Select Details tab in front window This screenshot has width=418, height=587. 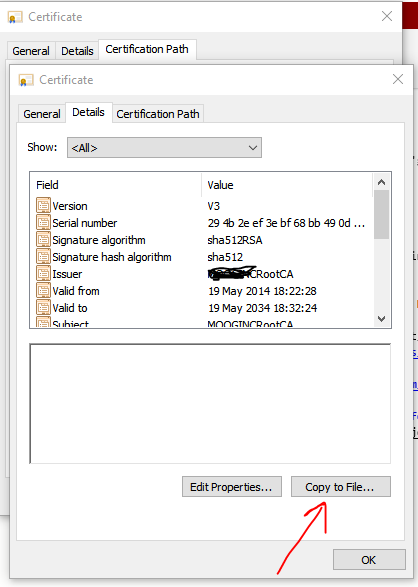pyautogui.click(x=89, y=112)
